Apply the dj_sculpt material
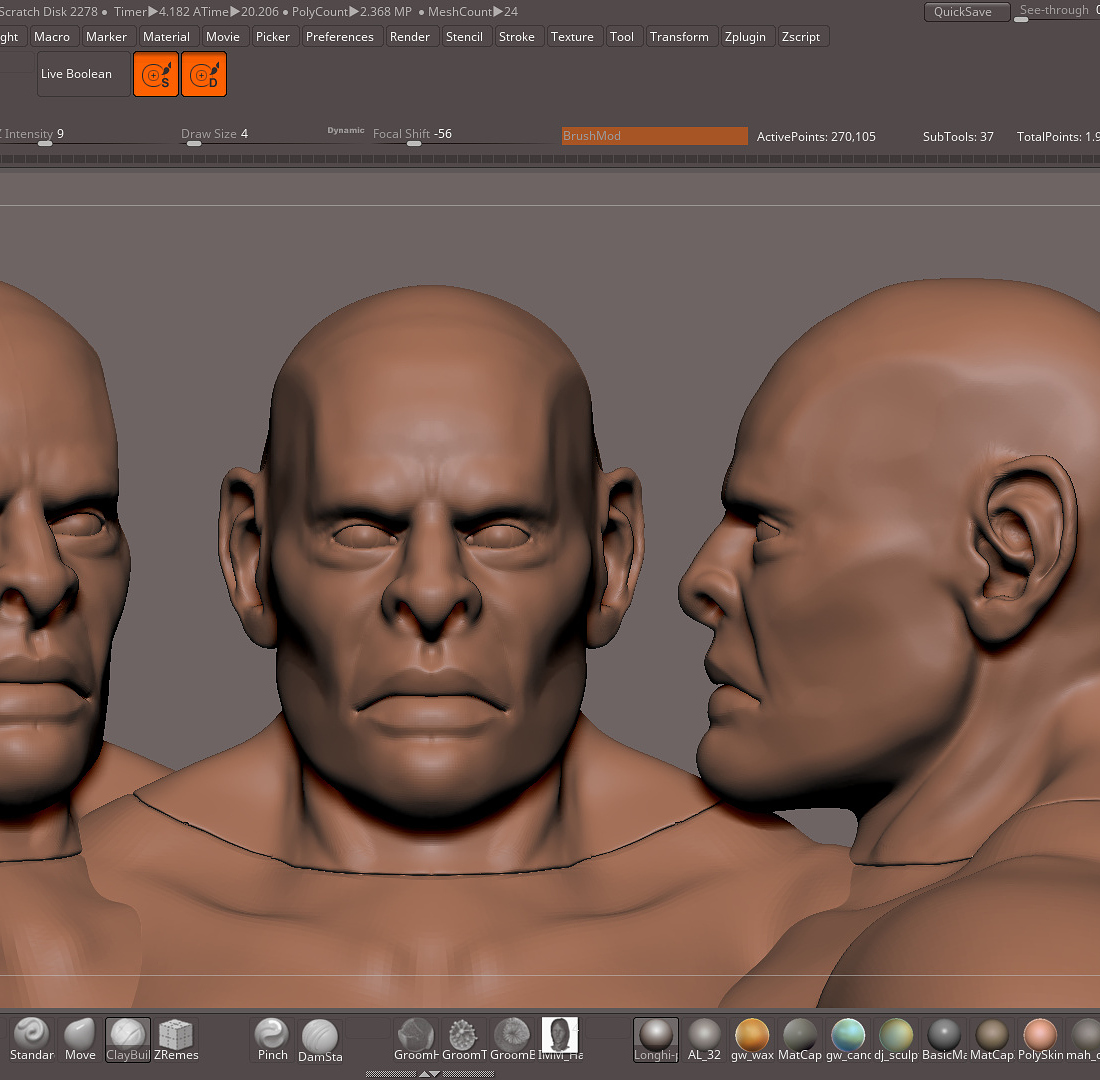Screen dimensions: 1100x1080 coord(896,1039)
